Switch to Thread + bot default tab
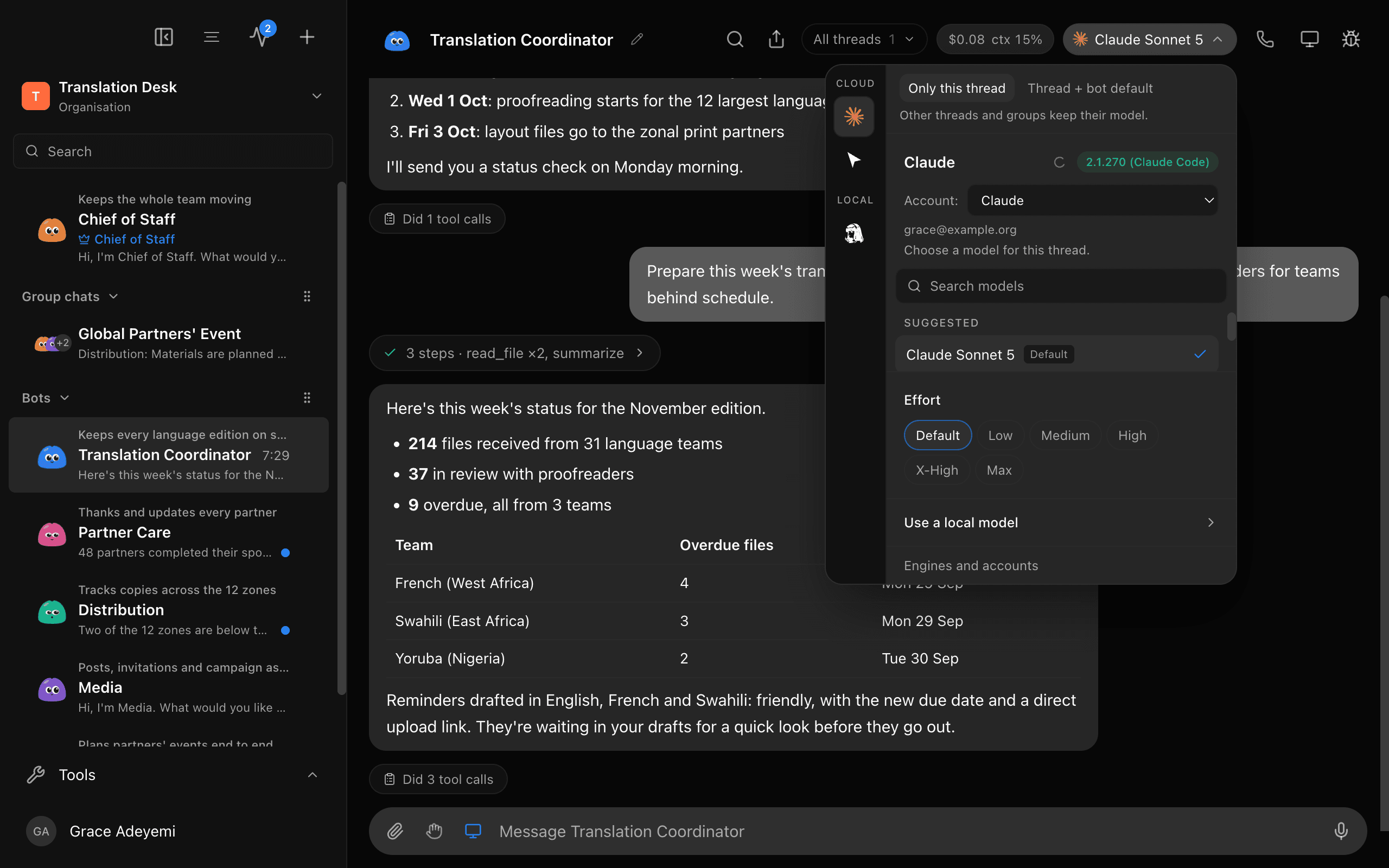 [1089, 88]
